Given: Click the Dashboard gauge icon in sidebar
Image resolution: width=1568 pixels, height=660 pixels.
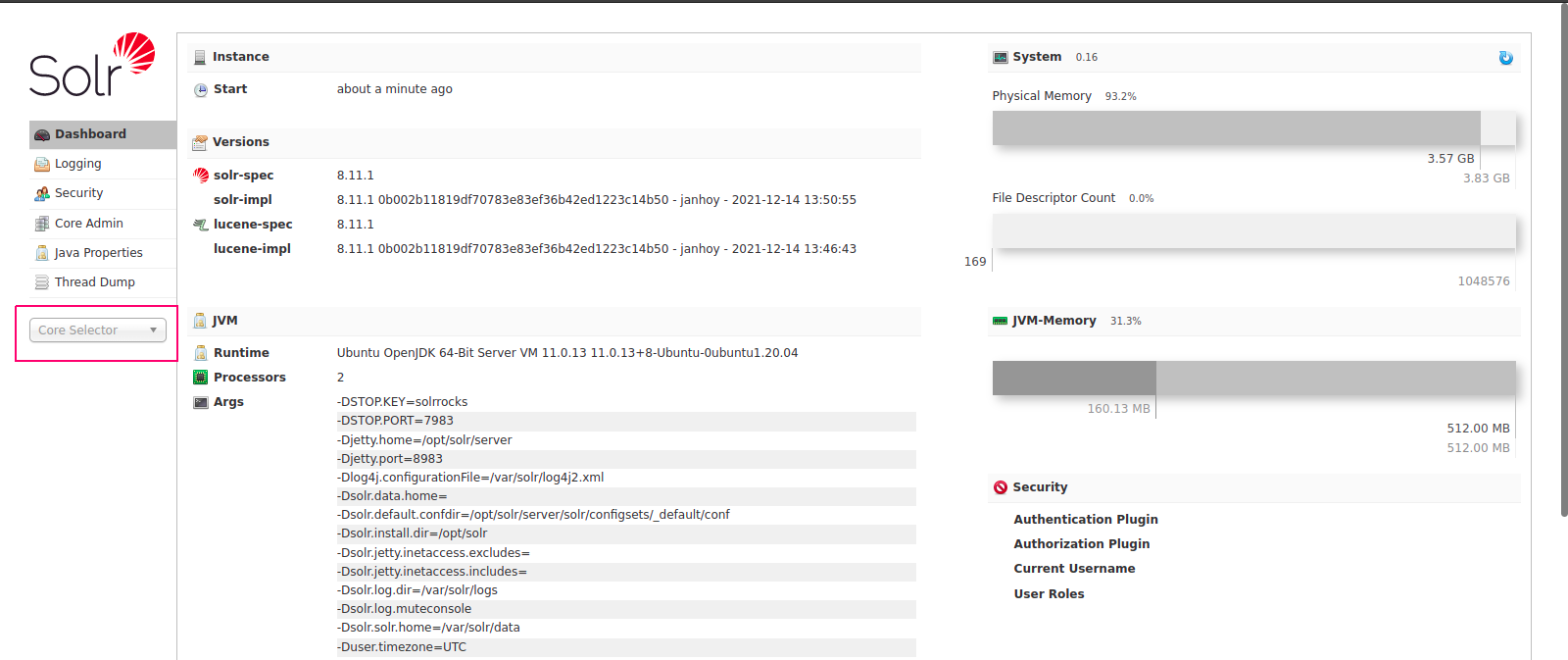Looking at the screenshot, I should click(42, 134).
